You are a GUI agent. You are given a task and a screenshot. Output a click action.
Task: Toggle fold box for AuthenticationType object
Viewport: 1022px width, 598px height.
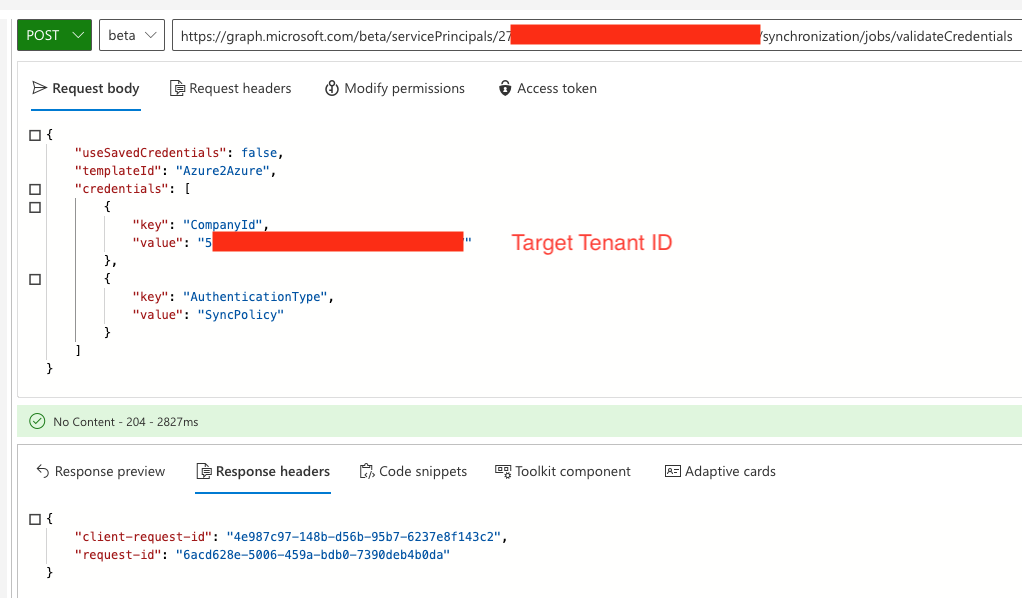pos(36,279)
